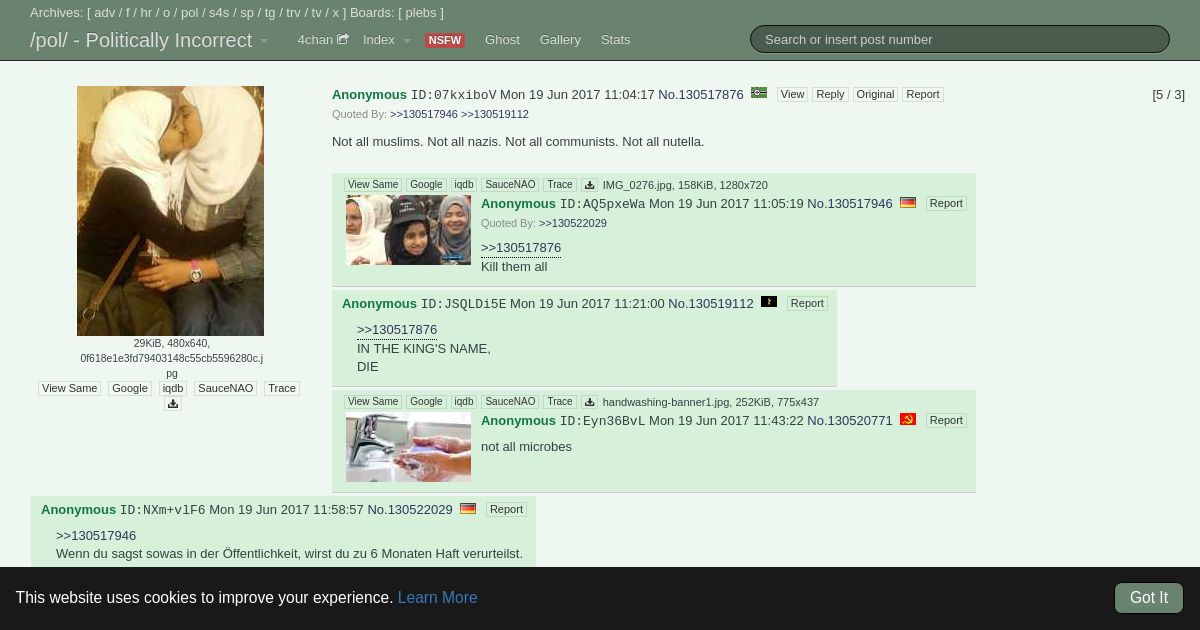Download IMG_0276.jpg via its download icon
The height and width of the screenshot is (630, 1200).
click(589, 185)
